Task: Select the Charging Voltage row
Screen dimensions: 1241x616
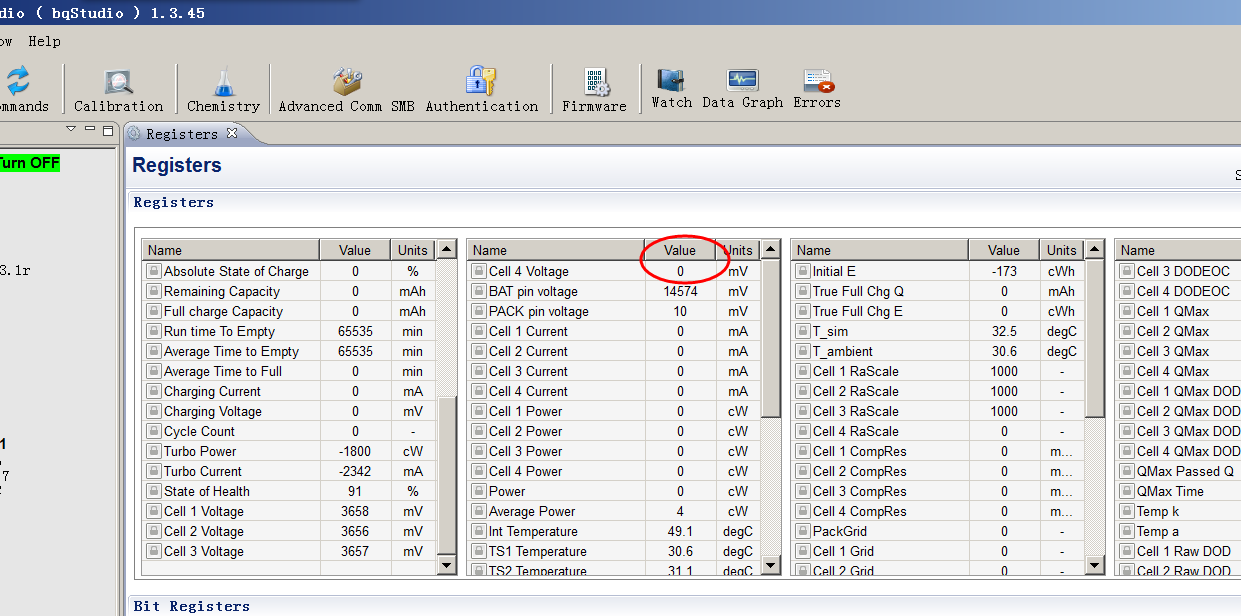Action: point(289,411)
